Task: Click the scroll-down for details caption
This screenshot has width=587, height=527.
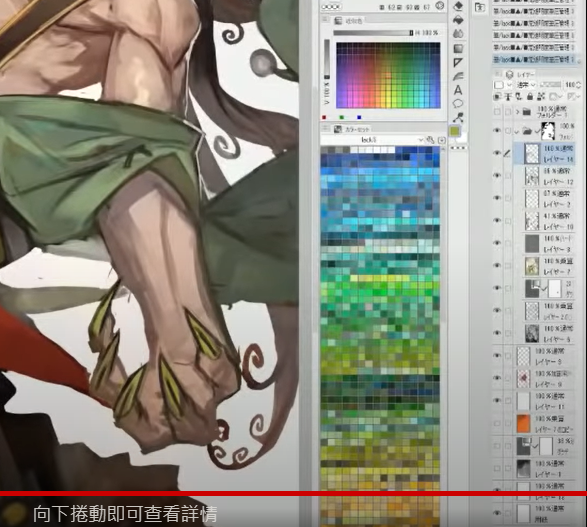Action: click(125, 514)
